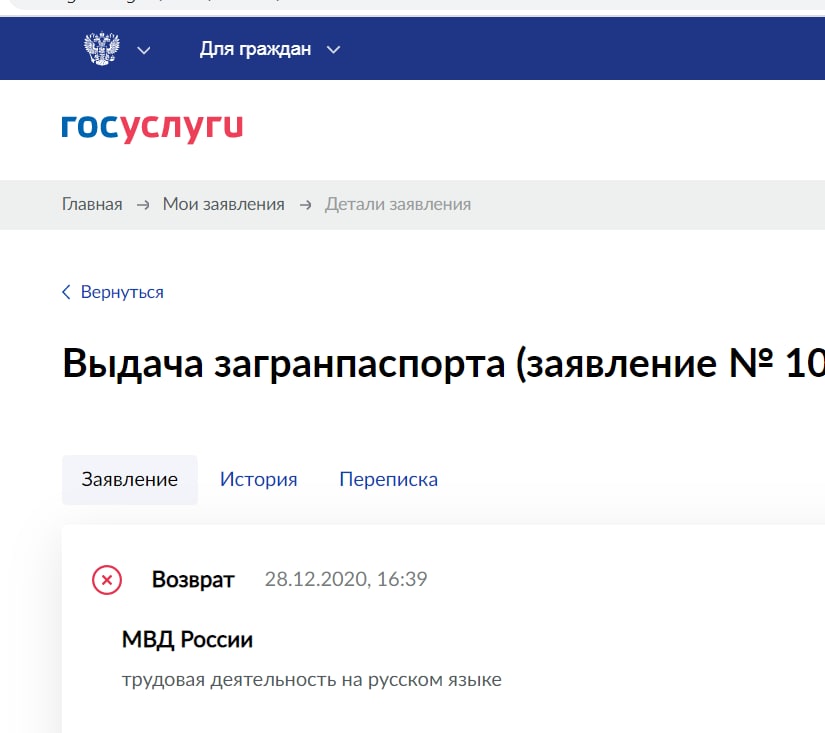Click the date '28.12.2020, 16:39'
This screenshot has width=825, height=733.
click(346, 579)
